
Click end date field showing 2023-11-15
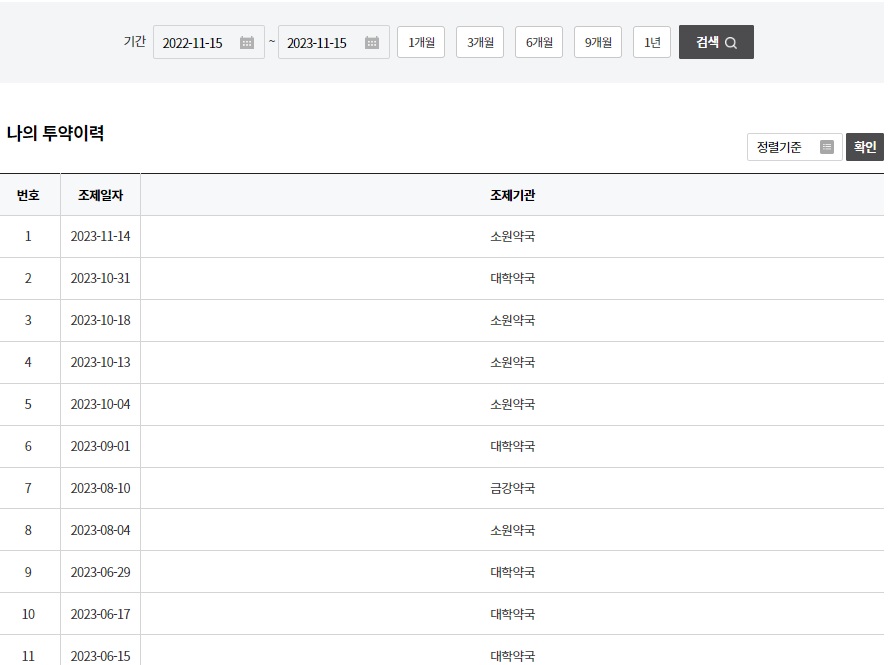click(333, 42)
